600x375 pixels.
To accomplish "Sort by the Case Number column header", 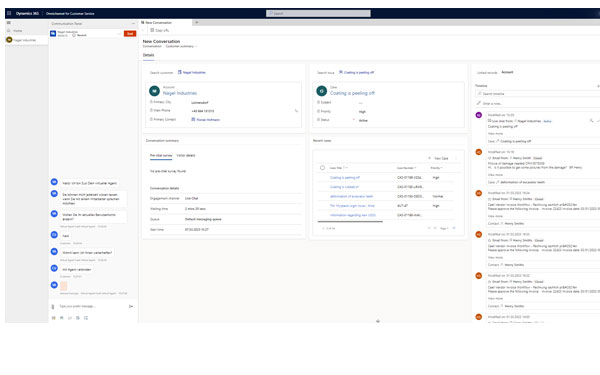I will coord(406,168).
